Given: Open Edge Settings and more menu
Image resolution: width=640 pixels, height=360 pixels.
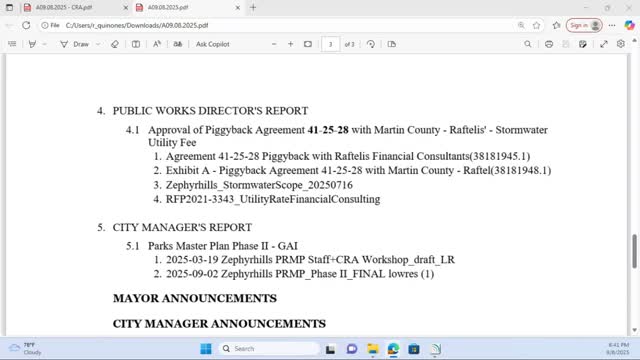Looking at the screenshot, I should coord(612,25).
